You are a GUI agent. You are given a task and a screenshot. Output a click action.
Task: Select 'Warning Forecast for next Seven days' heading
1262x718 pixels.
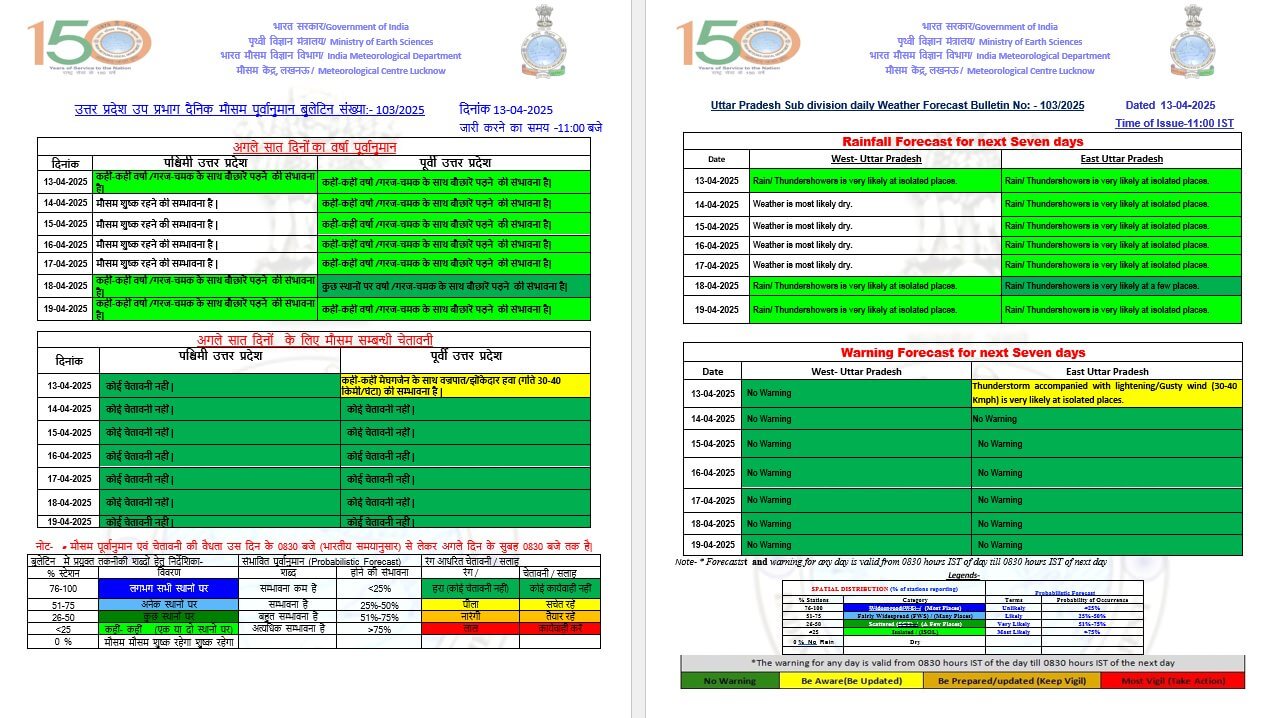click(962, 352)
